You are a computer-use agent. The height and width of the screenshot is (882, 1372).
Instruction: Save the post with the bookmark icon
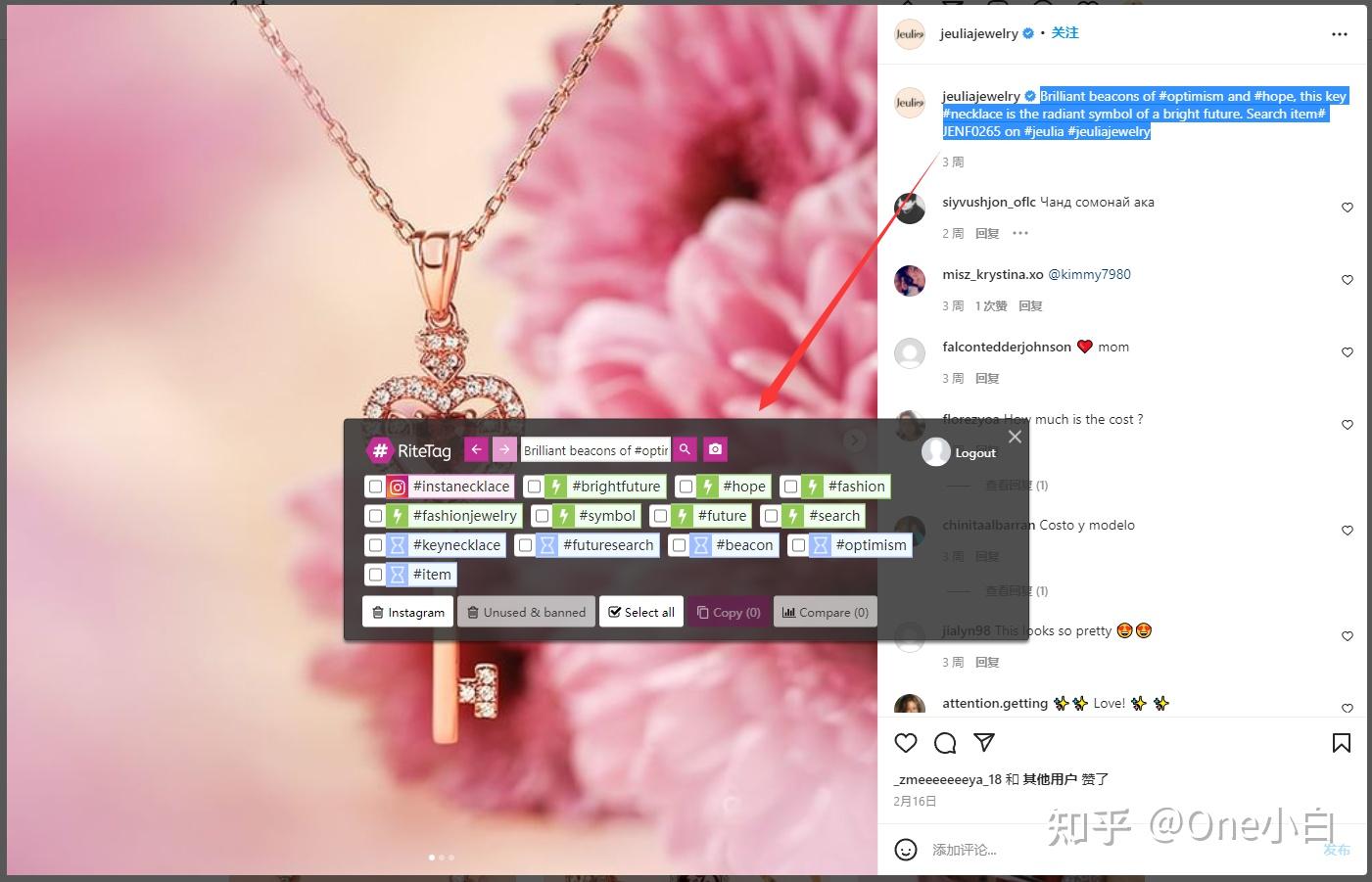1341,743
